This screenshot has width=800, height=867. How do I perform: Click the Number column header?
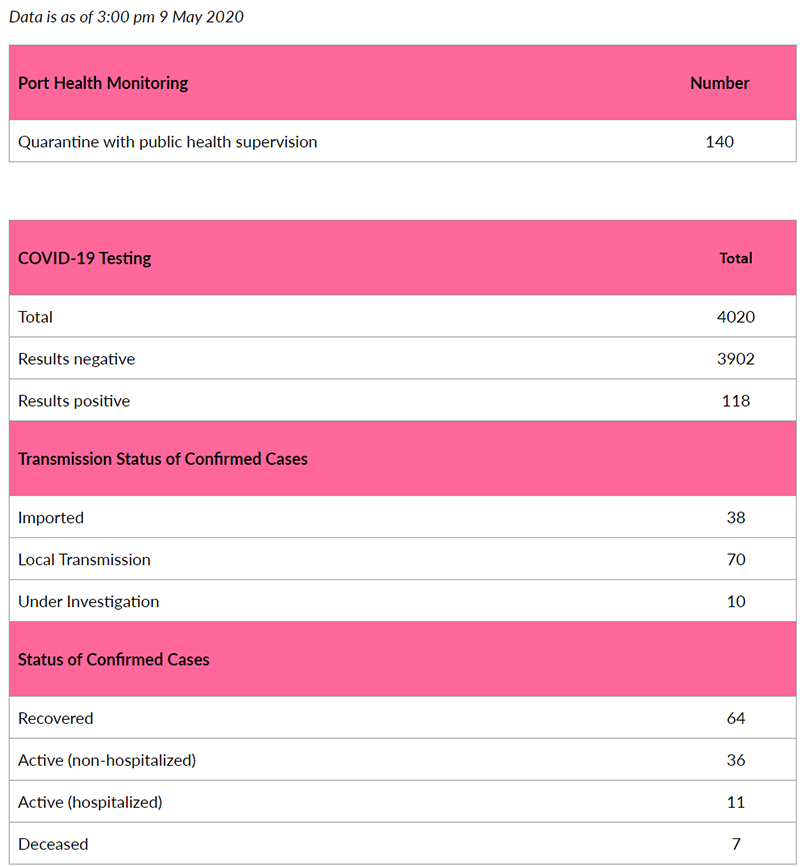[719, 83]
